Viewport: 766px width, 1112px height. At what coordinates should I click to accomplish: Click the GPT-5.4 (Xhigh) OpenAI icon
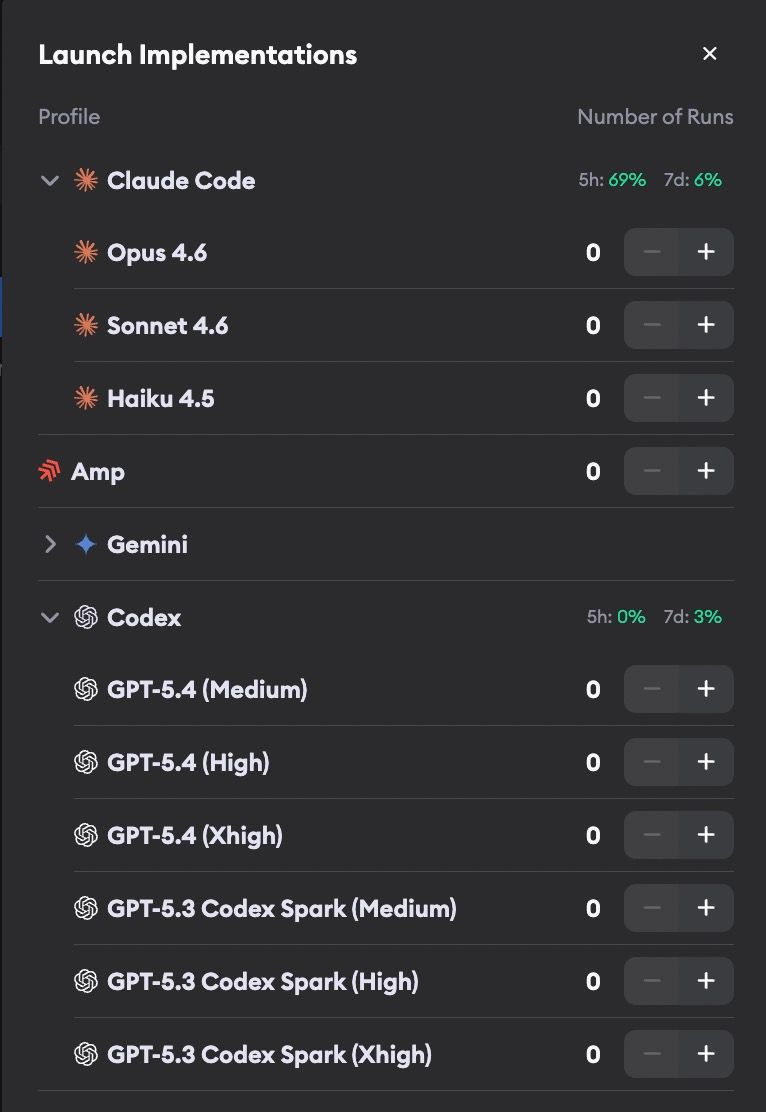tap(85, 835)
